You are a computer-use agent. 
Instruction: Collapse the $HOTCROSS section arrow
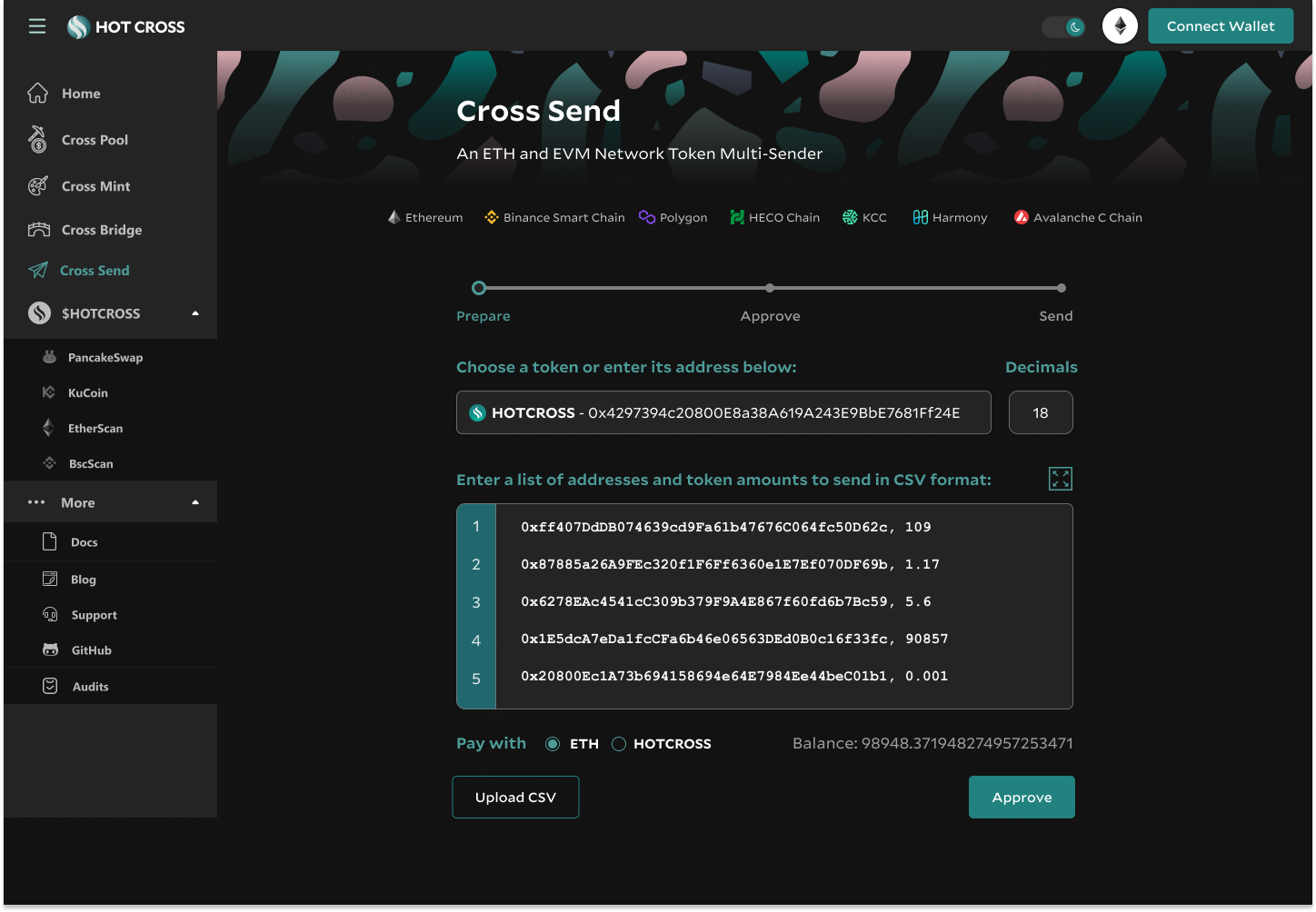click(x=194, y=313)
